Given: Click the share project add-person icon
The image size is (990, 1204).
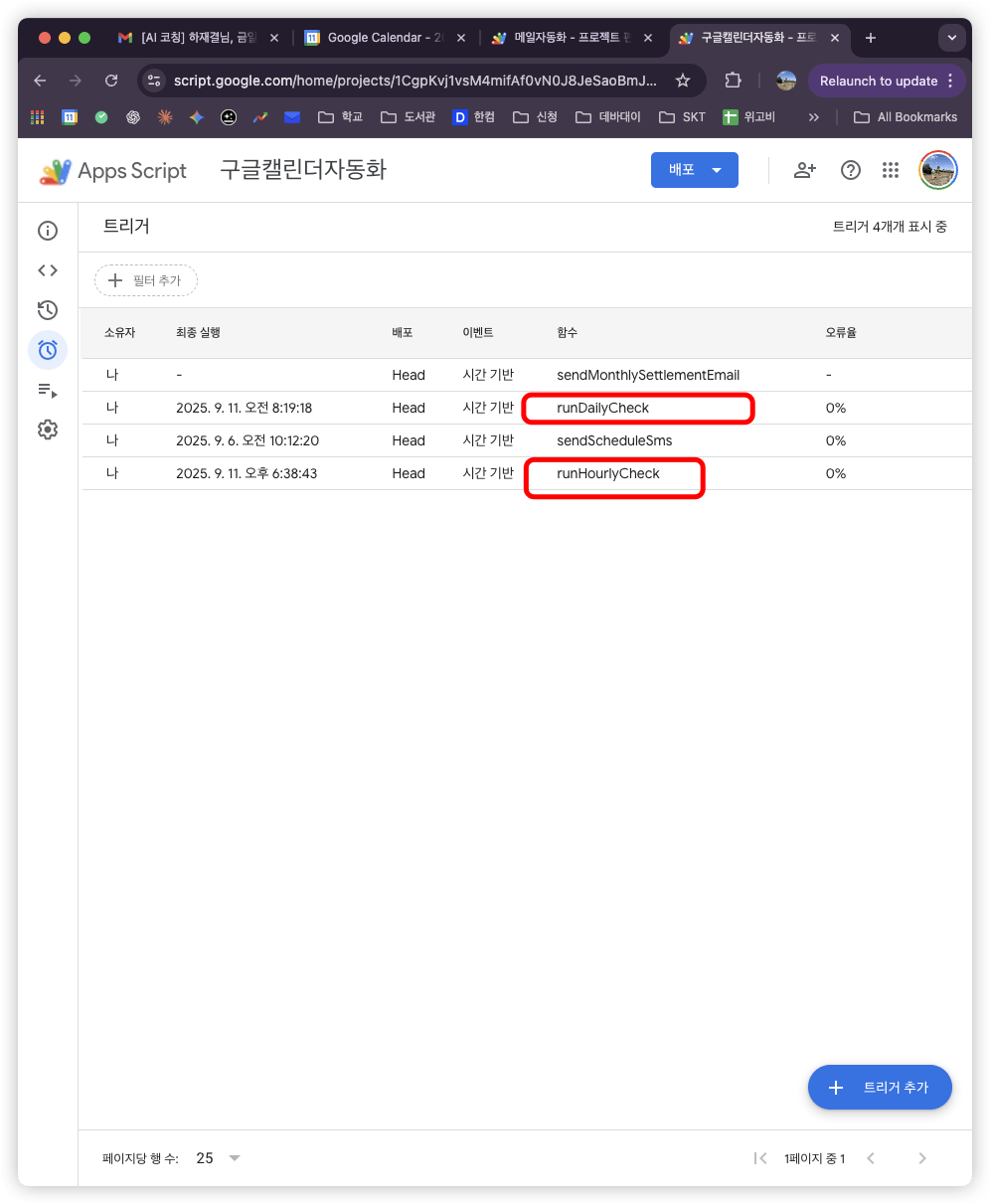Looking at the screenshot, I should (x=805, y=170).
